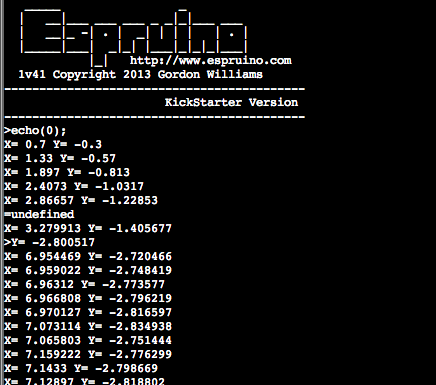Click the line X= 6.970127 Y= -2.816597
The image size is (436, 385).
point(88,313)
